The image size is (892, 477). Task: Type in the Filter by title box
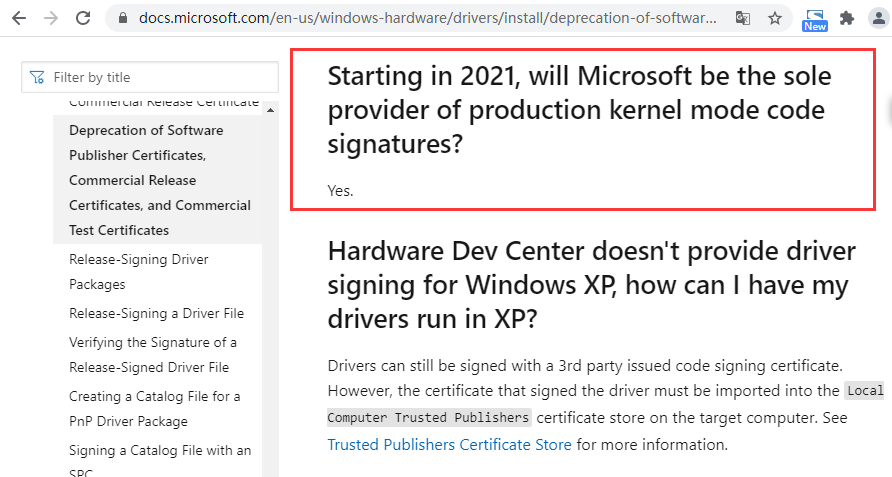click(160, 77)
